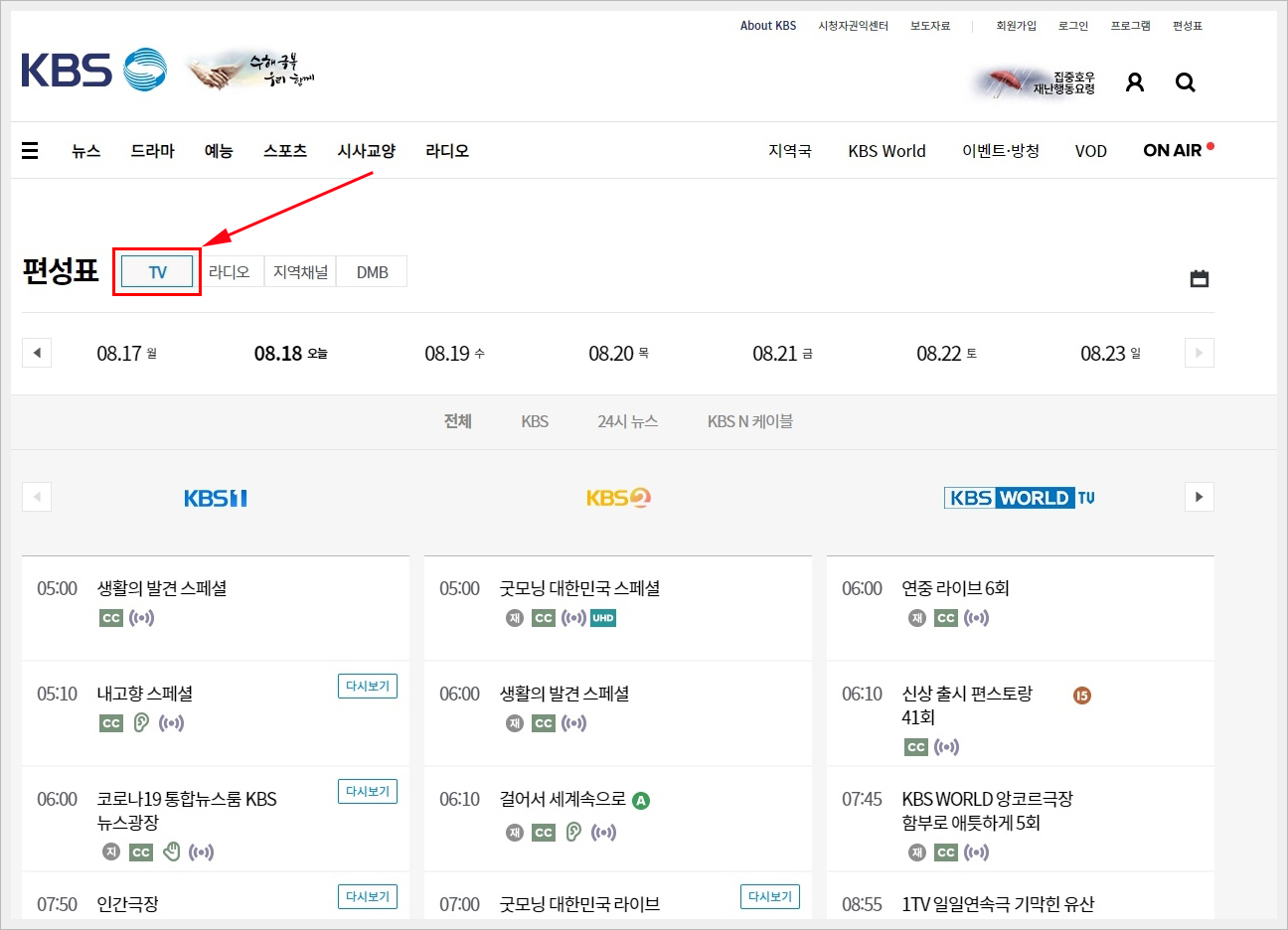Viewport: 1288px width, 930px height.
Task: Click UHD badge on 굿모닝 대한민국 스페셜
Action: coord(603,618)
